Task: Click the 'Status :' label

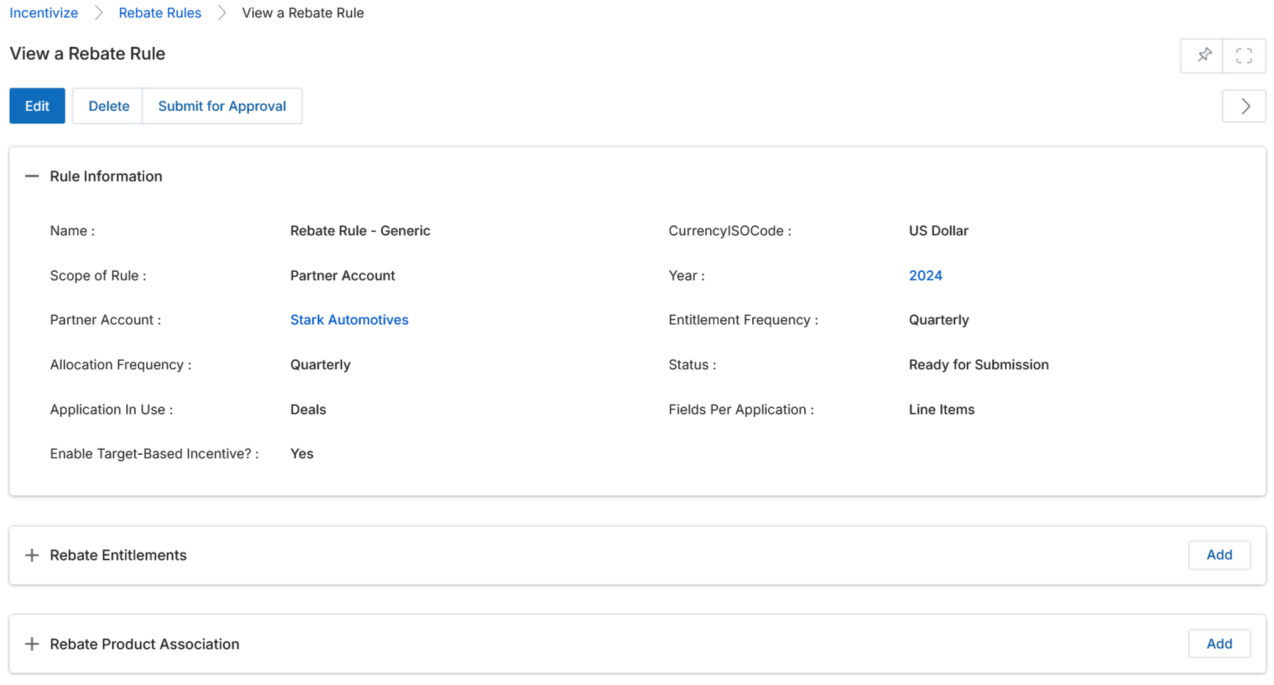Action: coord(692,365)
